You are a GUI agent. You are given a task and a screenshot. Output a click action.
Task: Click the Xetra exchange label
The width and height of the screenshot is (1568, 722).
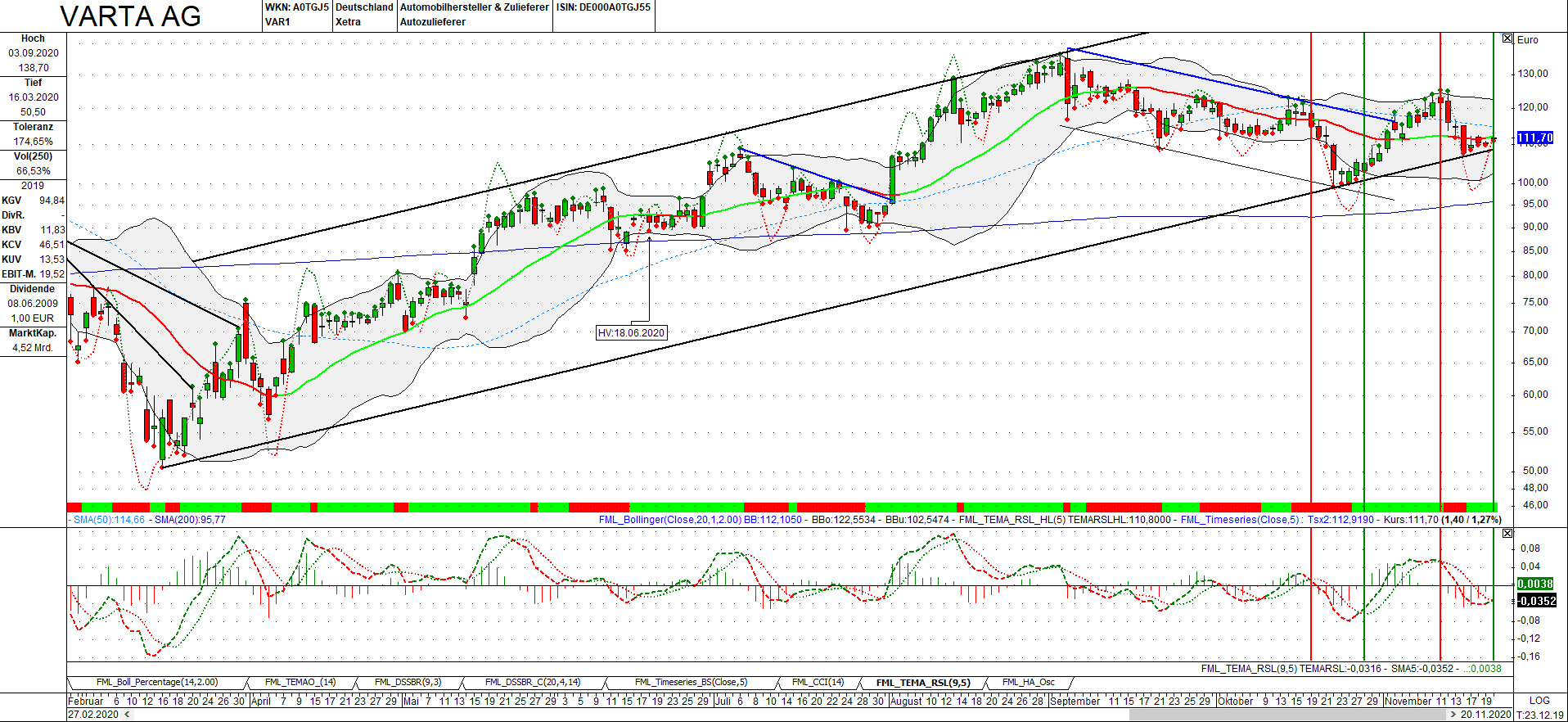348,22
